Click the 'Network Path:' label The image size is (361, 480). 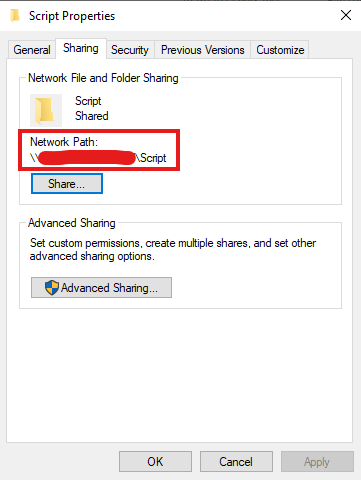click(64, 142)
